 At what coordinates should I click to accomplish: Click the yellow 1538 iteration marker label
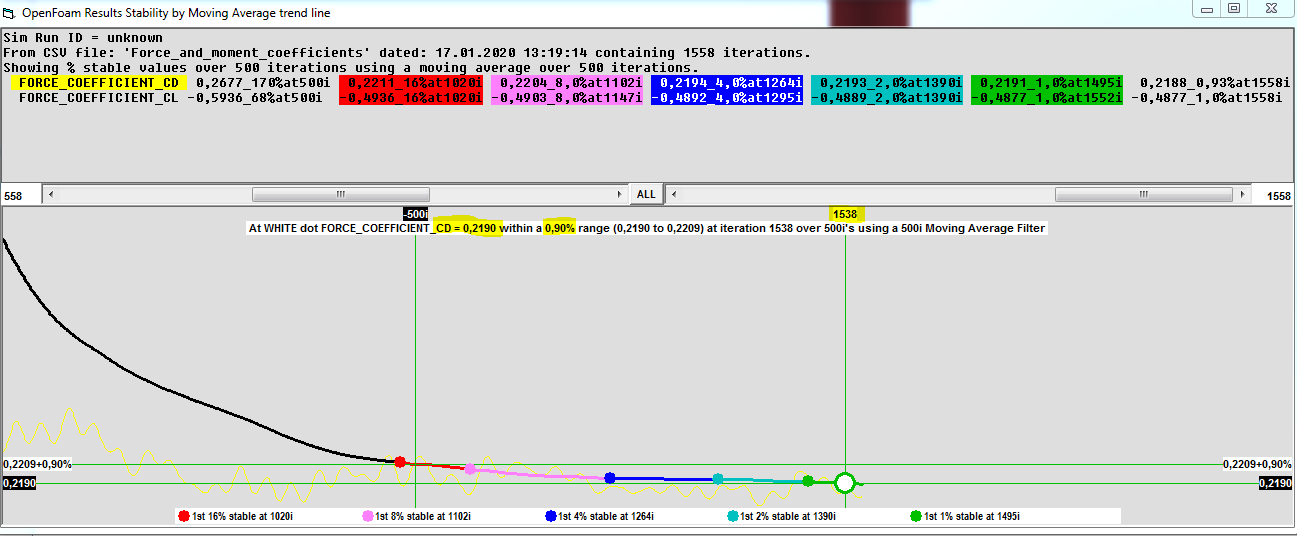click(x=845, y=214)
